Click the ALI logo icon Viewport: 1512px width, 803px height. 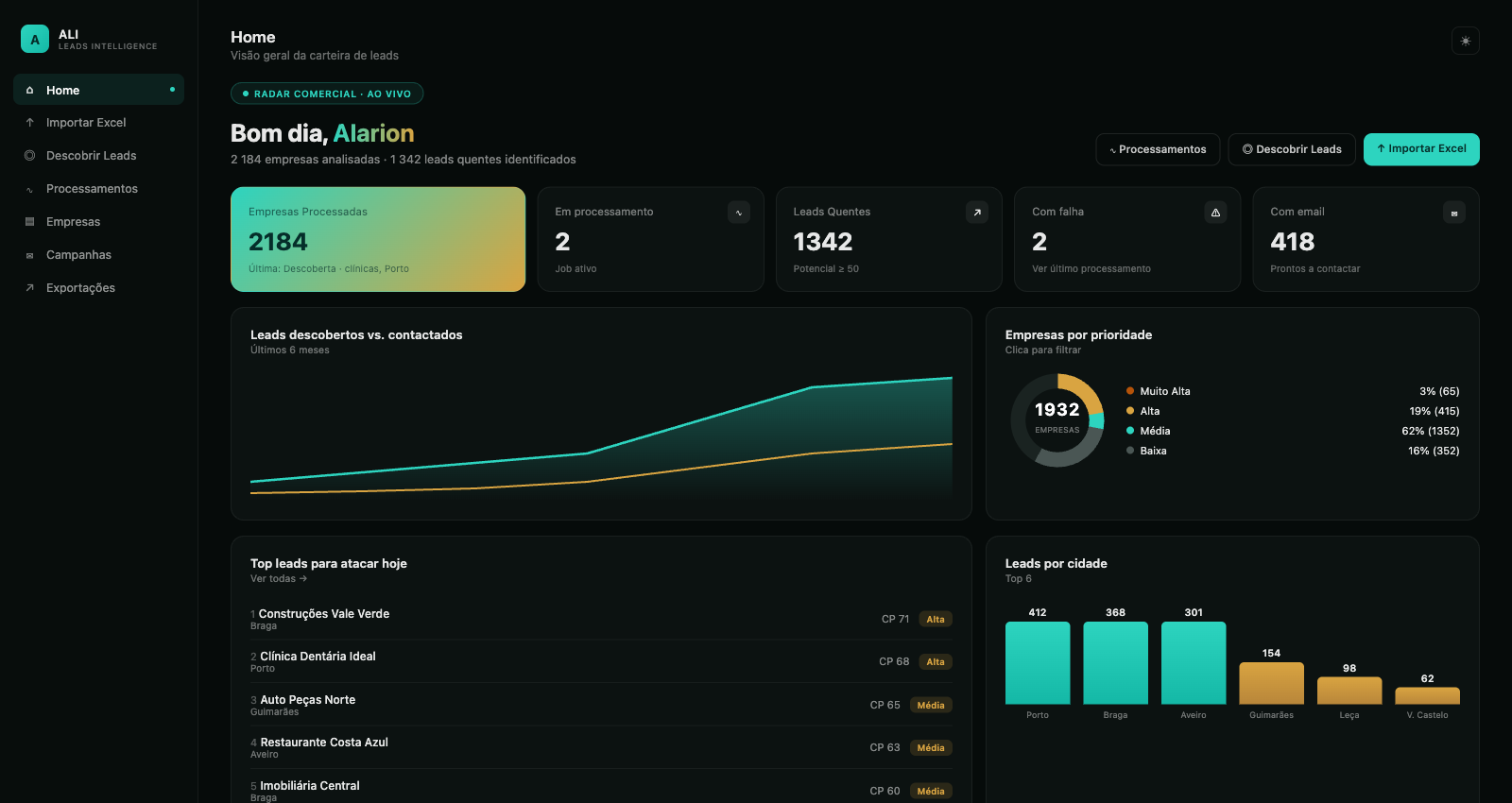pyautogui.click(x=35, y=39)
